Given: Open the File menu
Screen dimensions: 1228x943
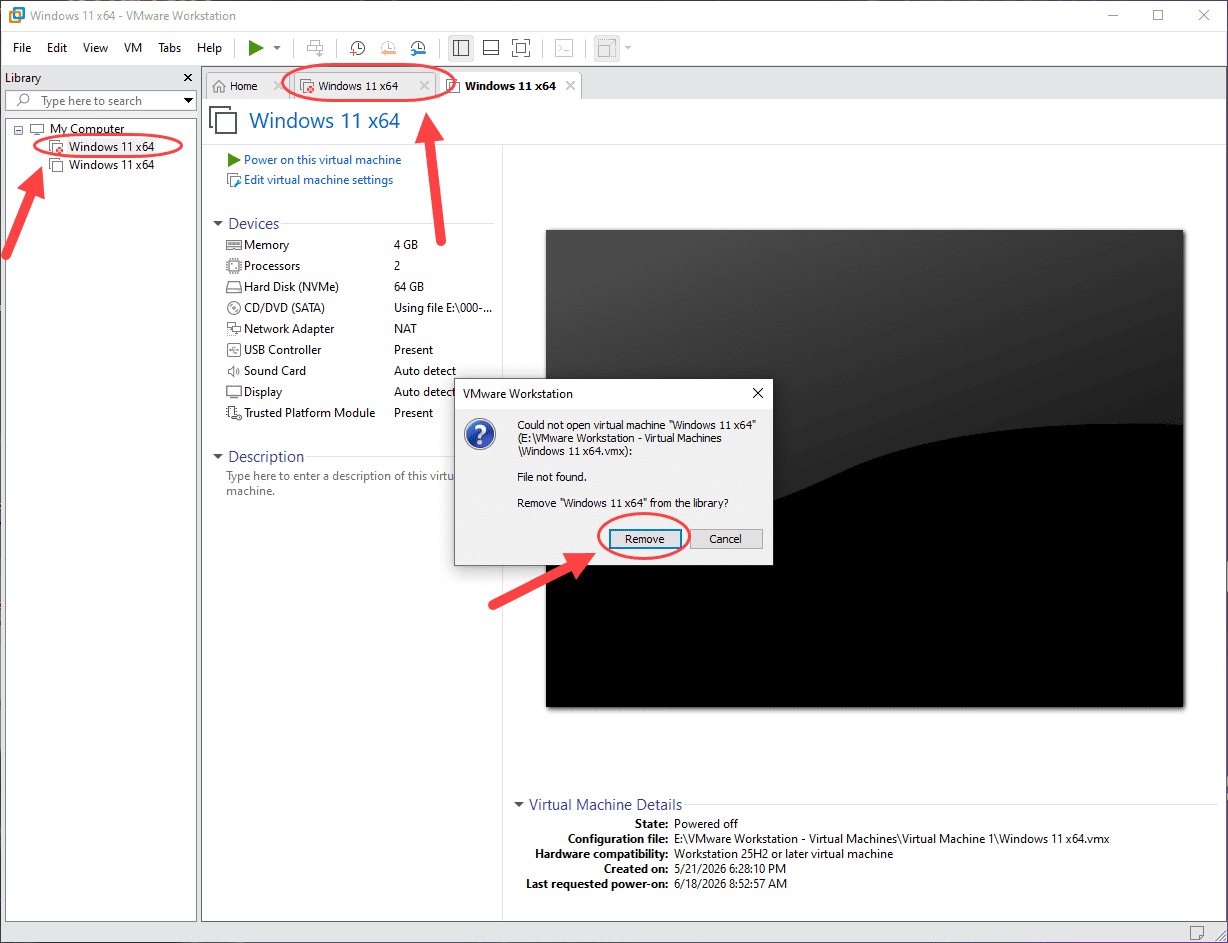Looking at the screenshot, I should [x=22, y=48].
